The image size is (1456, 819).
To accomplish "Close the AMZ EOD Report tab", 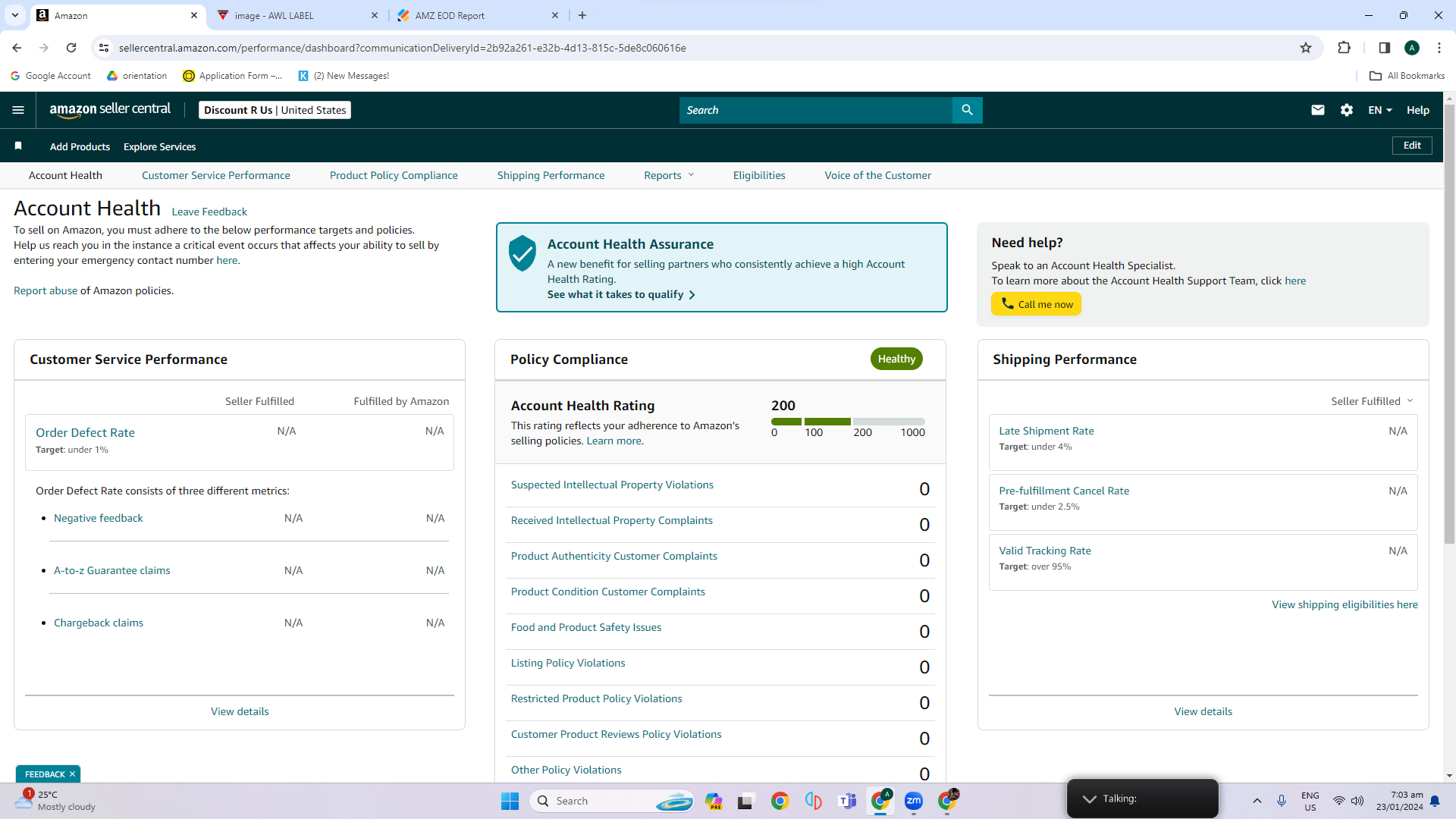I will (x=555, y=15).
